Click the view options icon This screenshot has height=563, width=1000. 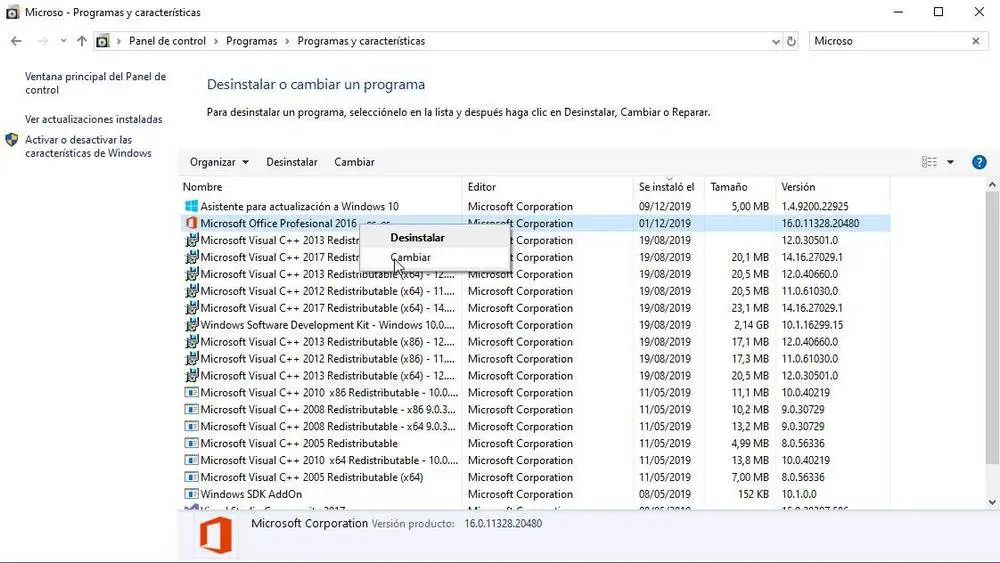click(929, 162)
